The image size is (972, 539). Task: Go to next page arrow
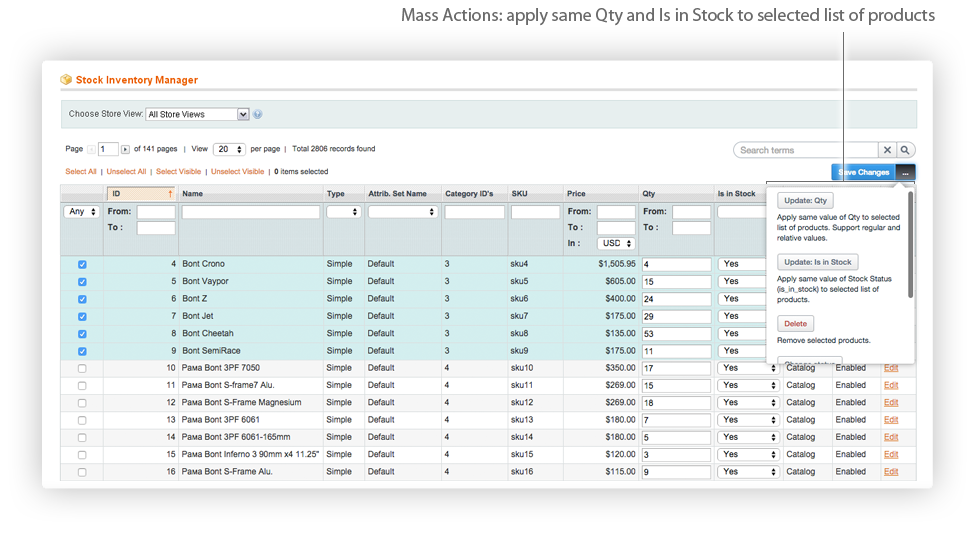click(125, 149)
